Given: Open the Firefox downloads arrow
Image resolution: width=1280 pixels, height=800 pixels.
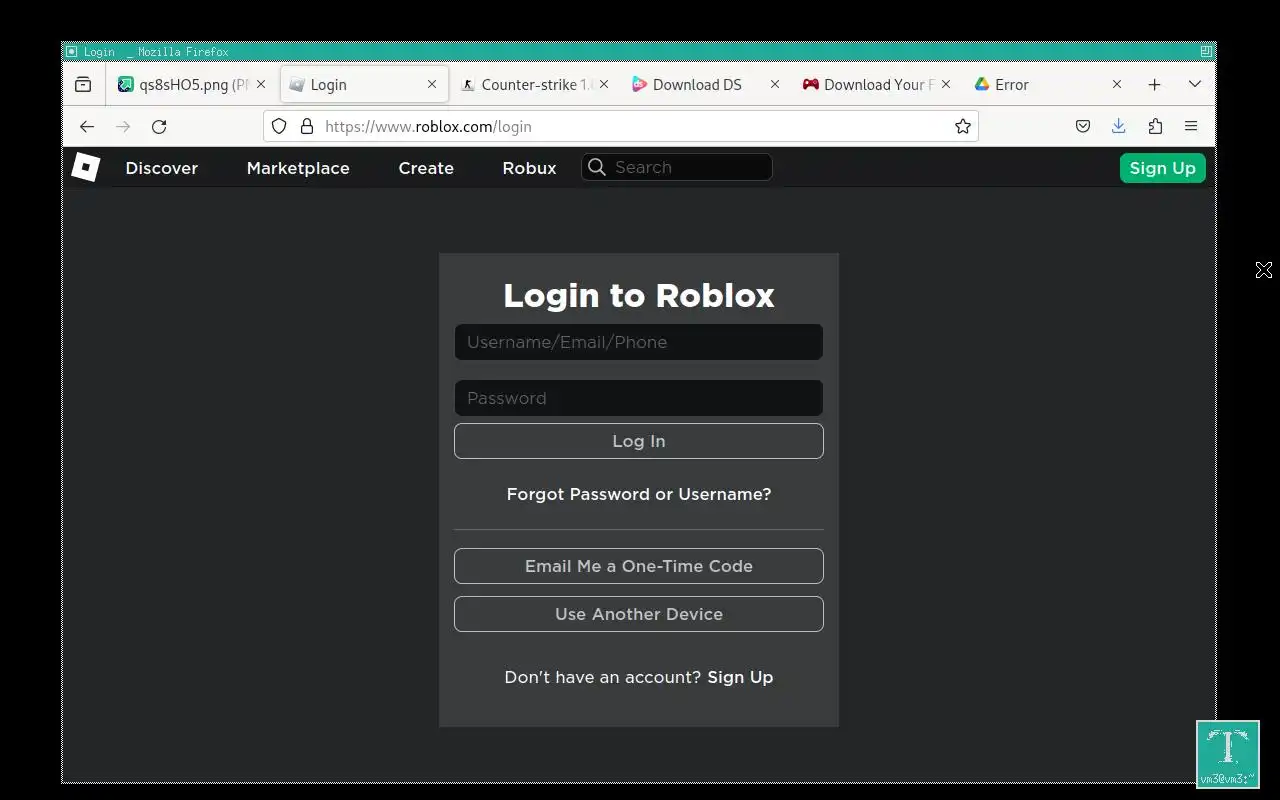Looking at the screenshot, I should [1119, 126].
